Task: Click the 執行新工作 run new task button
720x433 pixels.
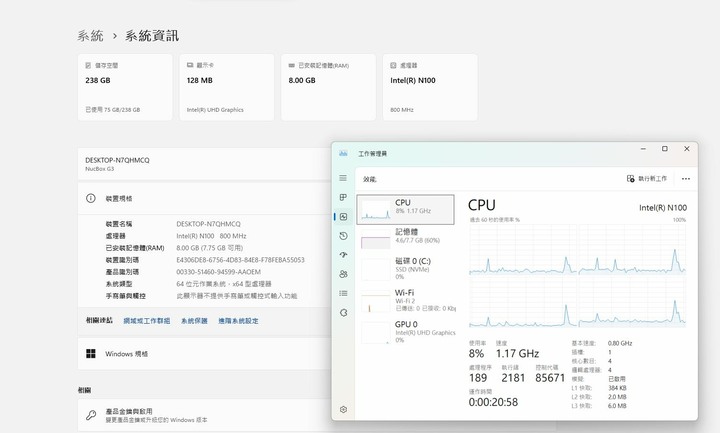Action: (647, 179)
